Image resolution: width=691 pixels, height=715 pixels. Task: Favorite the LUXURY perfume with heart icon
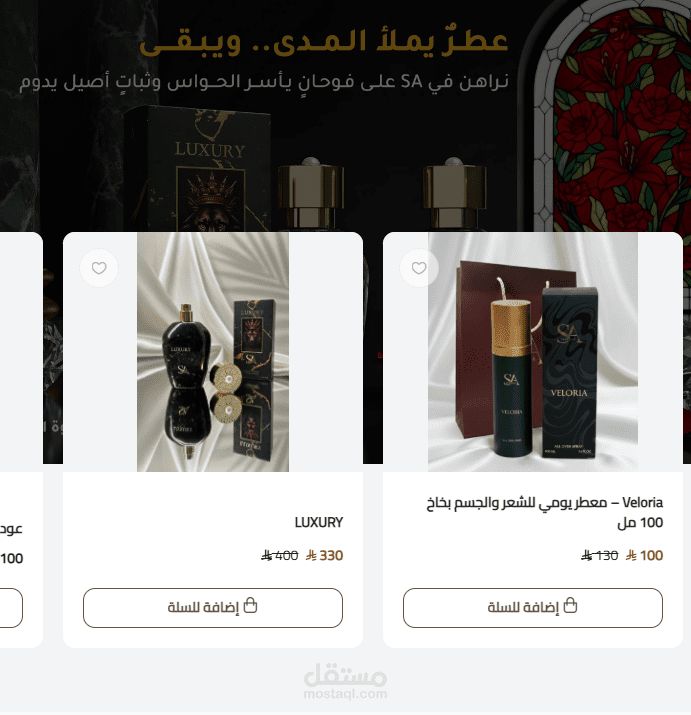[x=99, y=268]
